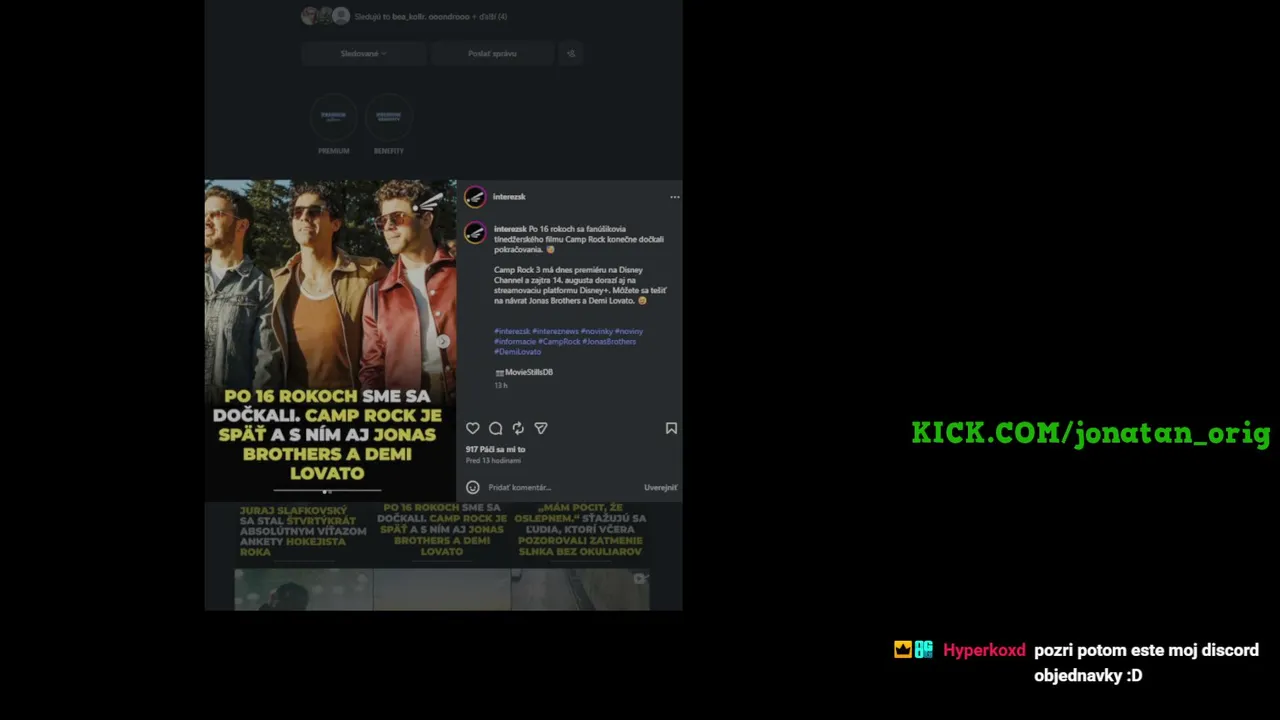Viewport: 1280px width, 720px height.
Task: Click the 'Sledujú to bea_kollr' mutual followers text
Action: pyautogui.click(x=431, y=16)
